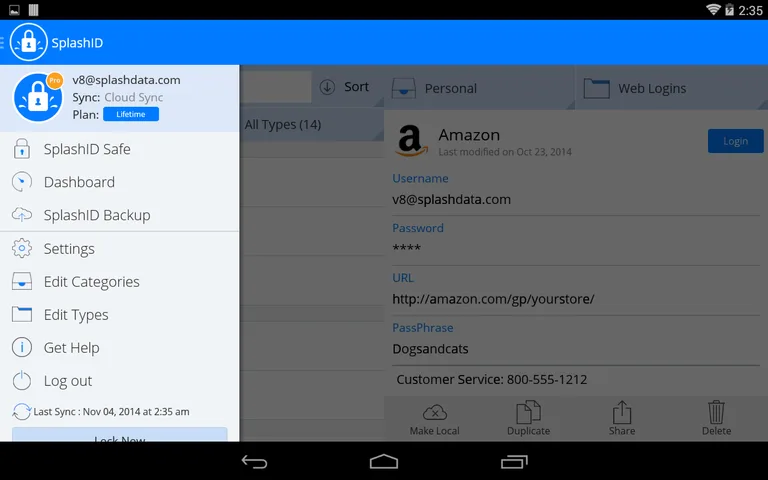The height and width of the screenshot is (480, 768).
Task: Tap the Edit Categories tray icon
Action: [22, 282]
